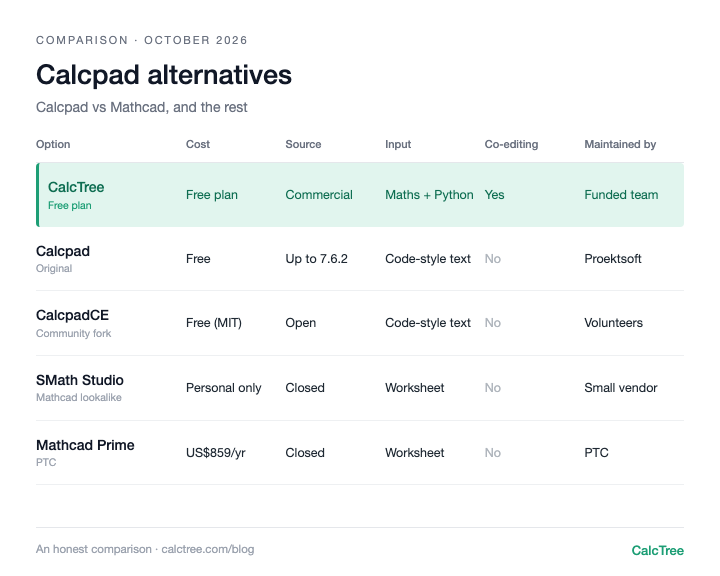This screenshot has height=576, width=720.
Task: Click the 'Maths + Python' input cell
Action: point(429,195)
